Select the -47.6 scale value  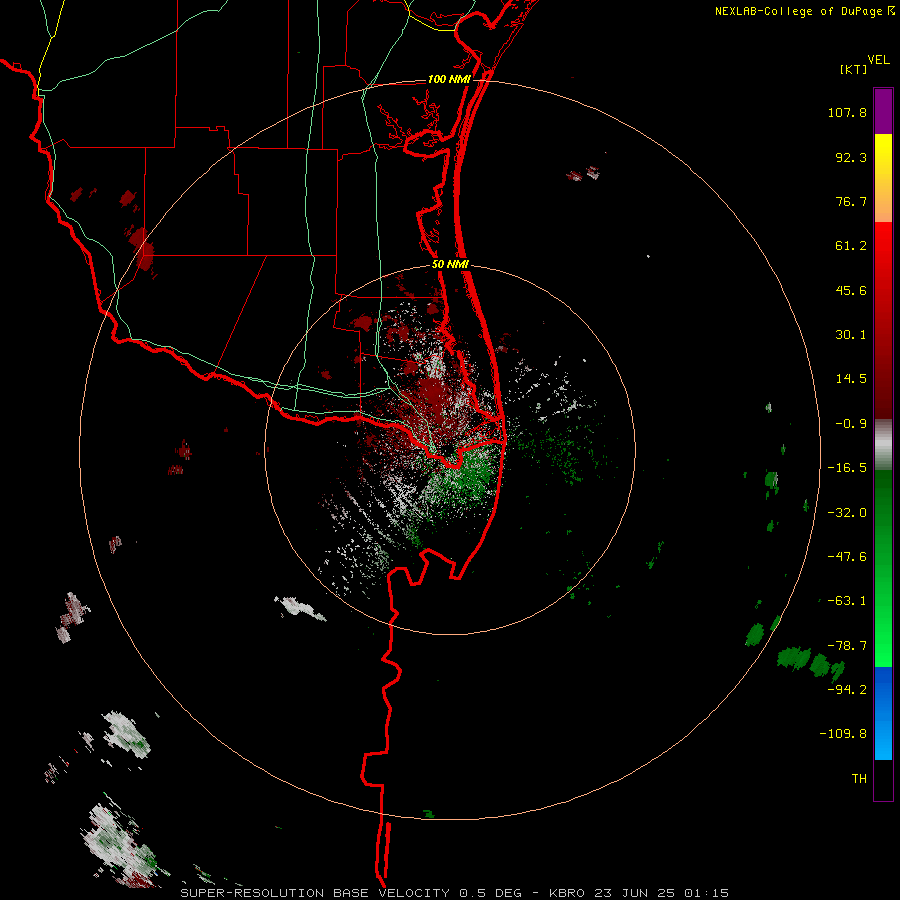pos(847,557)
